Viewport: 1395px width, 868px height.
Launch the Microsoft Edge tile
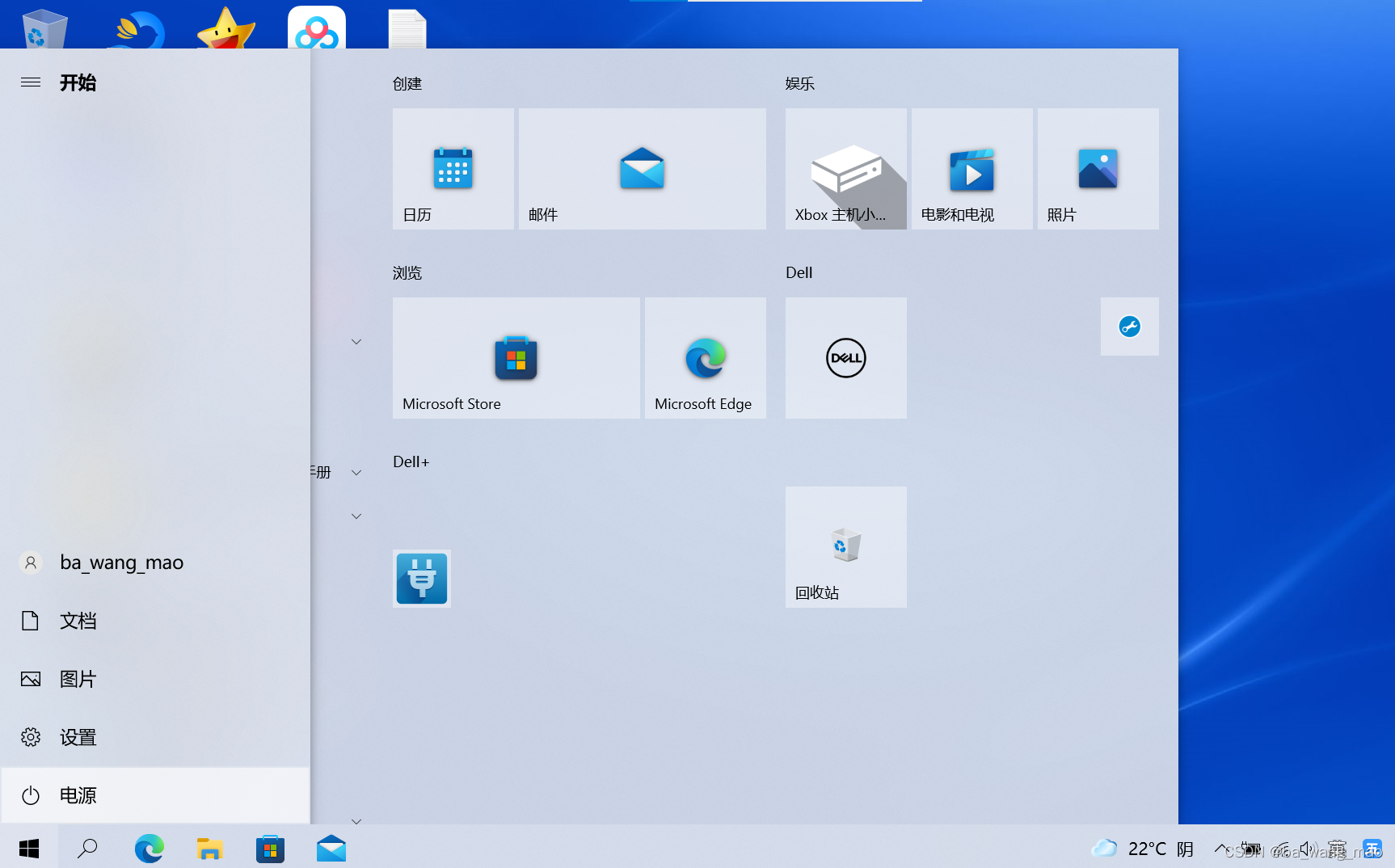(705, 357)
